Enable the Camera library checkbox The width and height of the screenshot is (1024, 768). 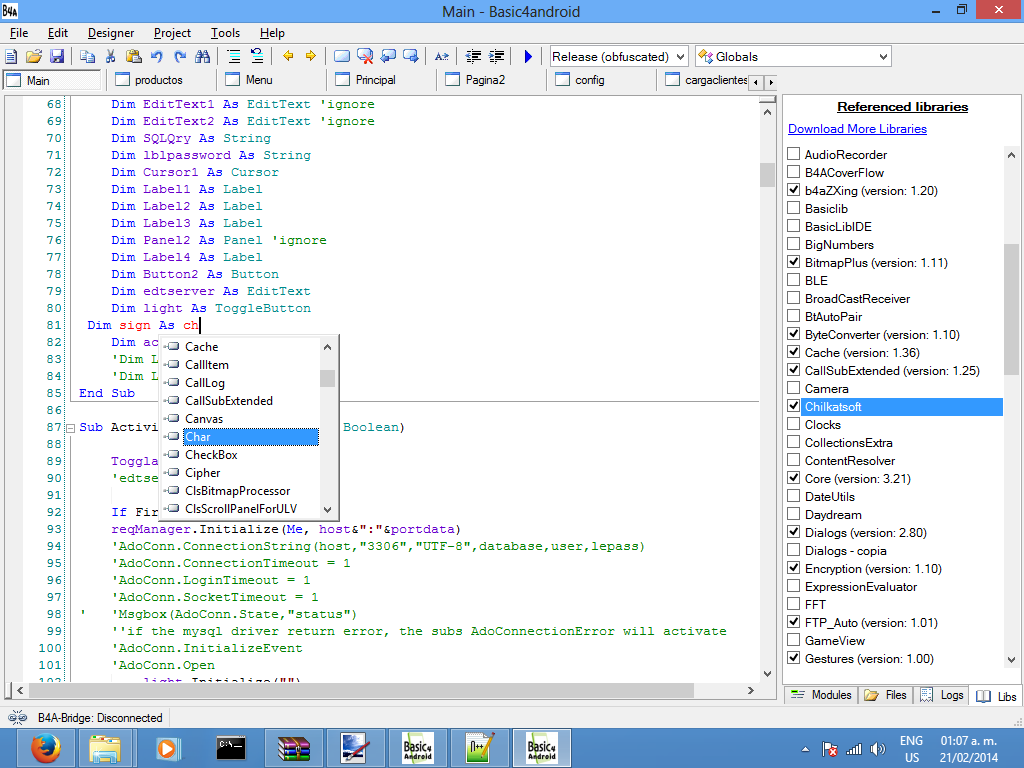coord(794,389)
